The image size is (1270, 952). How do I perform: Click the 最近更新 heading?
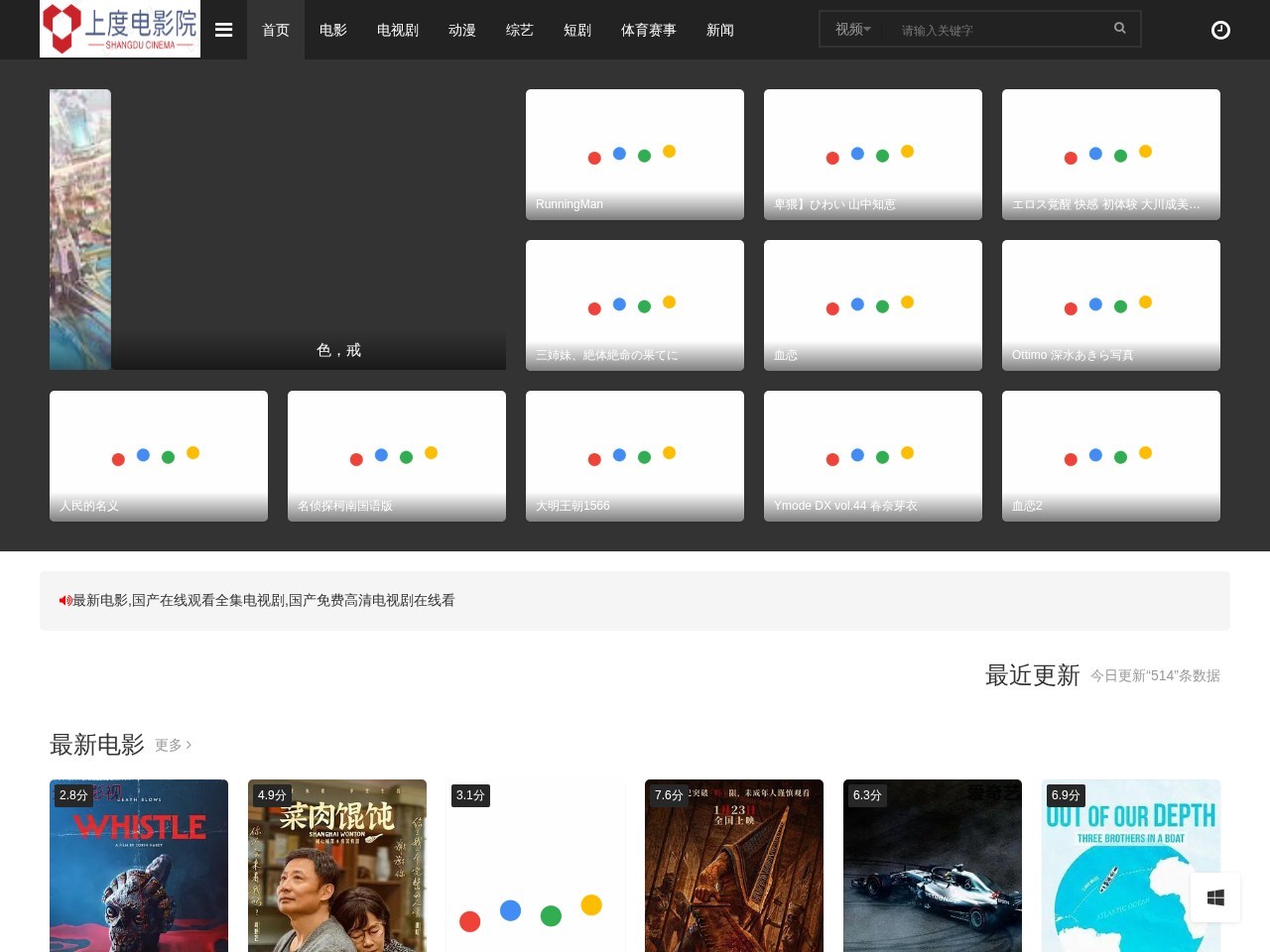pos(1032,675)
